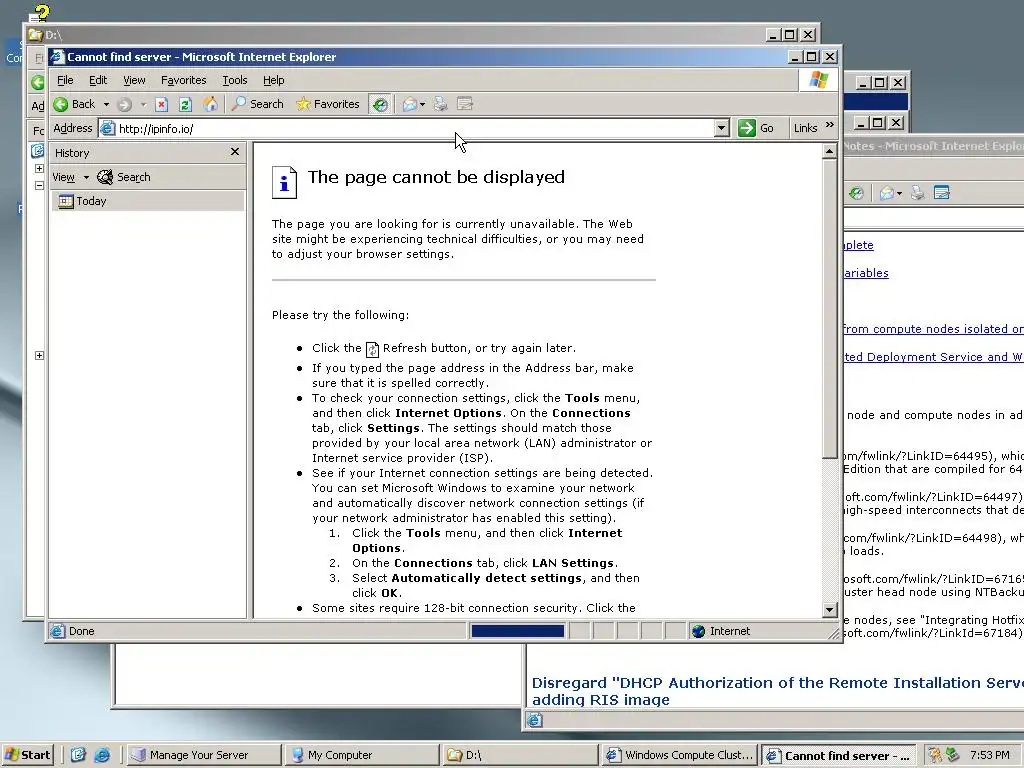Expand the Address bar URL dropdown
This screenshot has width=1024, height=768.
pyautogui.click(x=722, y=128)
